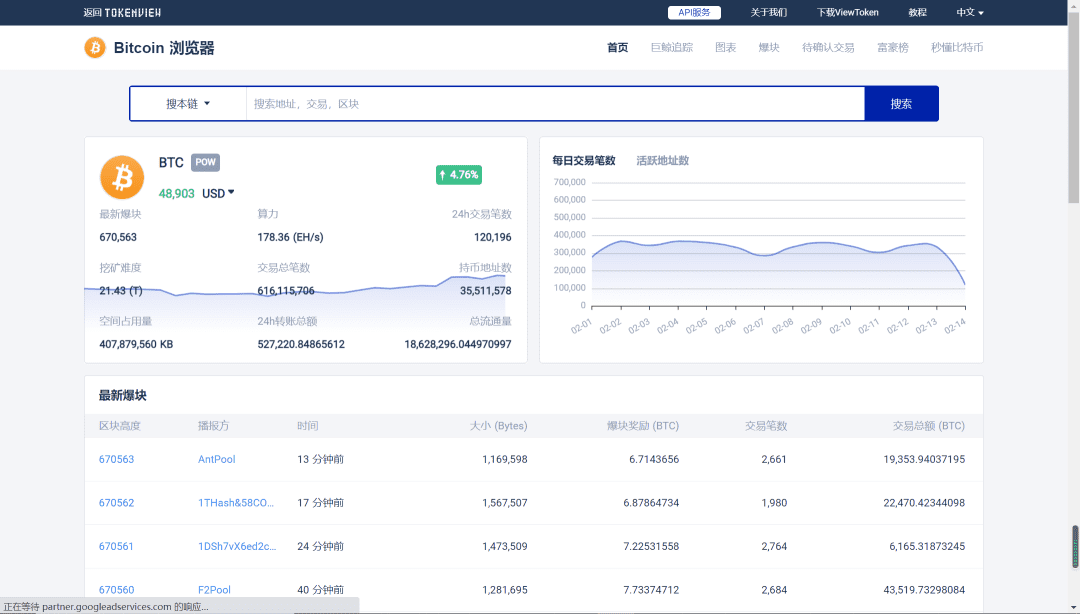Viewport: 1080px width, 614px height.
Task: Click the block reward 6.87864734 cell
Action: coord(651,503)
